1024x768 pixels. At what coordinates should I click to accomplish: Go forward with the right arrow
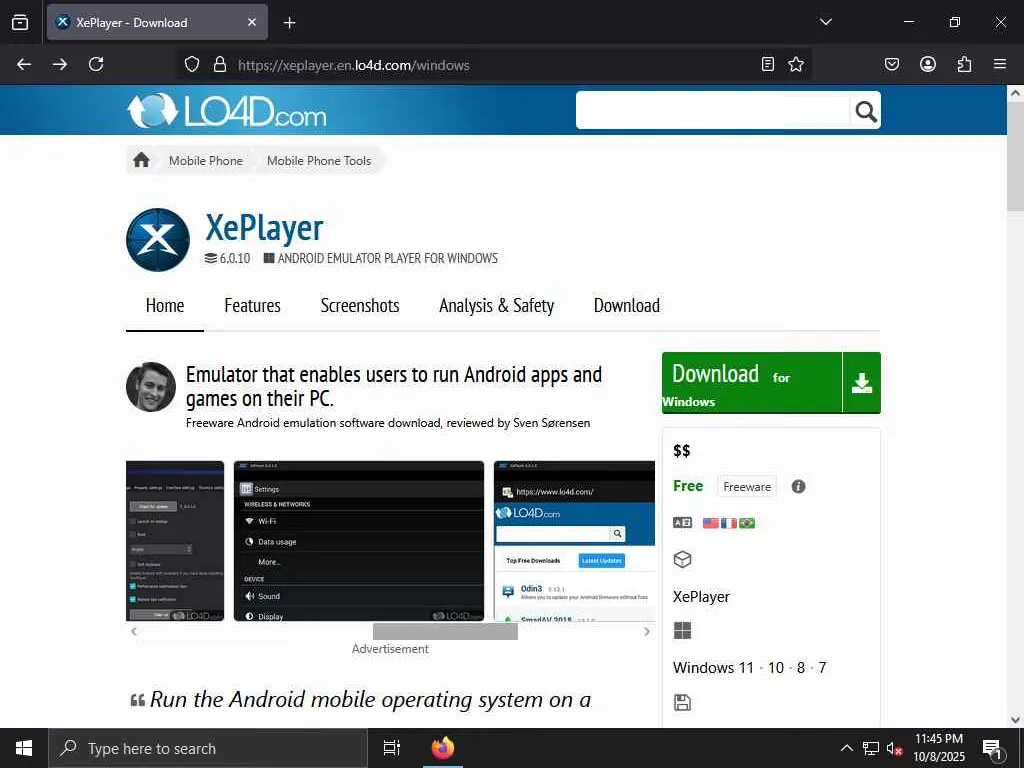coord(60,64)
